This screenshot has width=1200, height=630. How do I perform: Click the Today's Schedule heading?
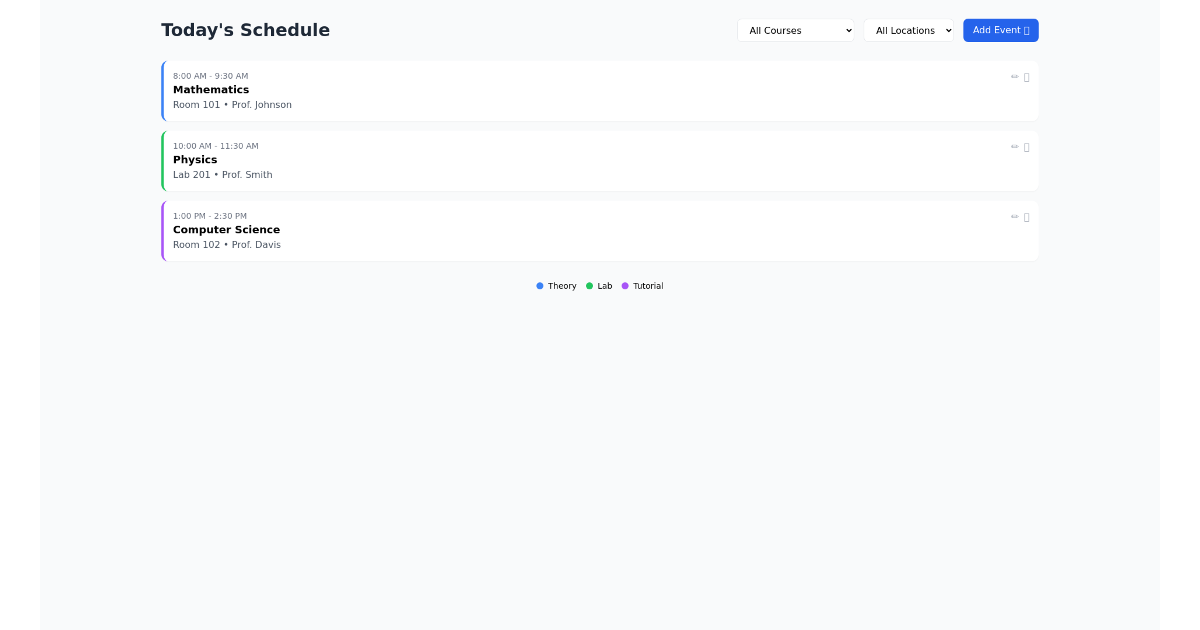[245, 30]
